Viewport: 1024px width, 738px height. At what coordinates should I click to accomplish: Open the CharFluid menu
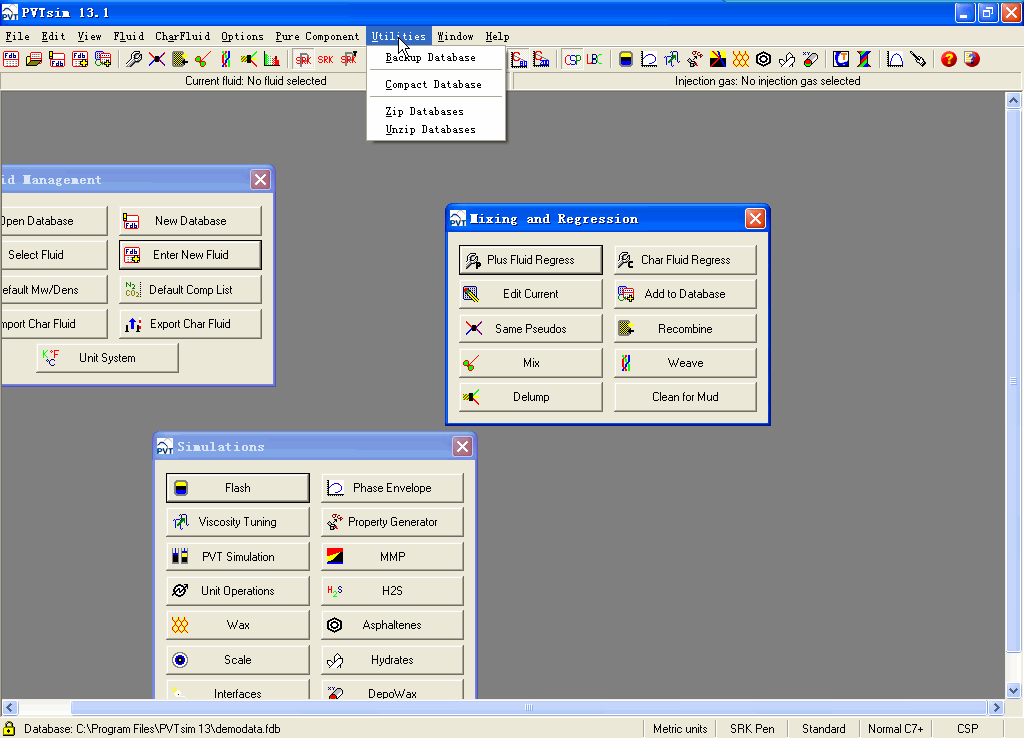tap(183, 37)
